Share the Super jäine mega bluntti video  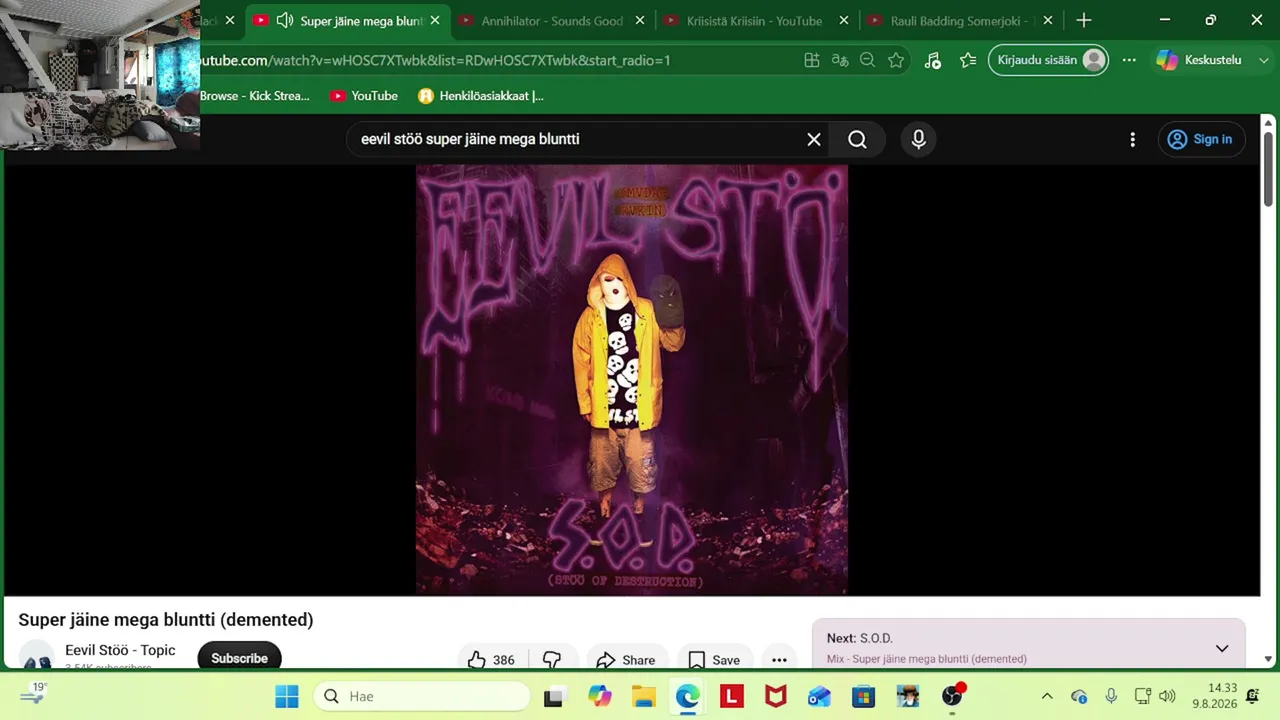click(626, 660)
